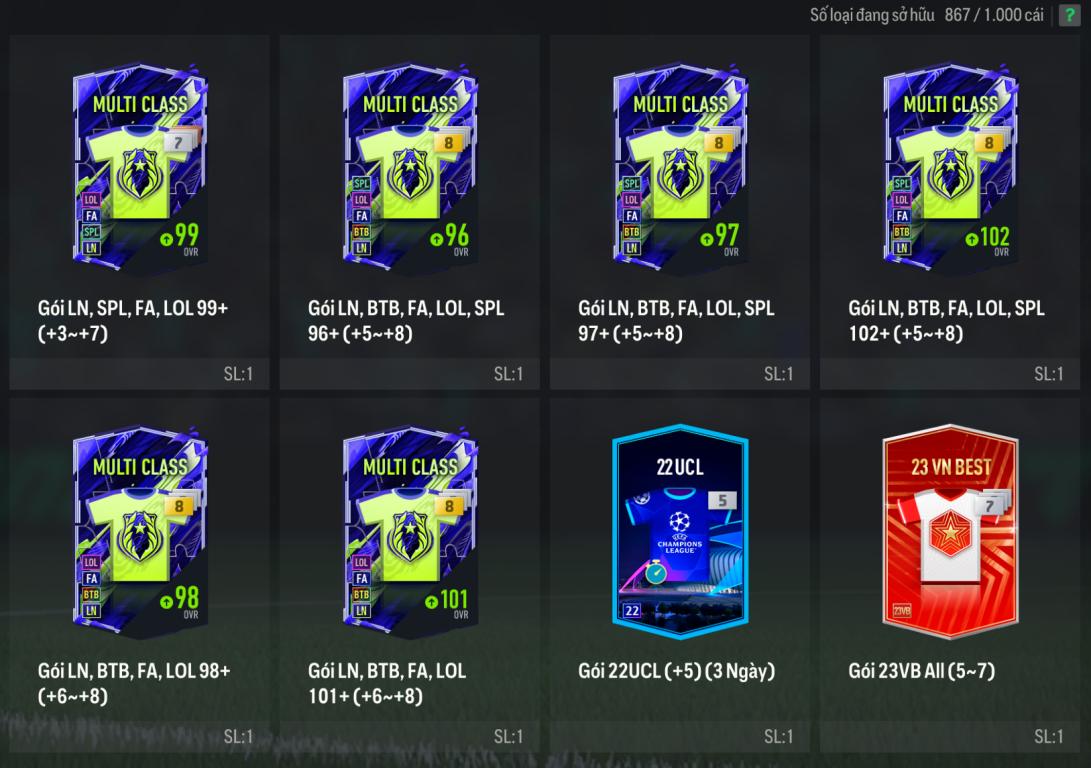Open the Multi Class 97 OVR pack image
1091x768 pixels.
680,167
